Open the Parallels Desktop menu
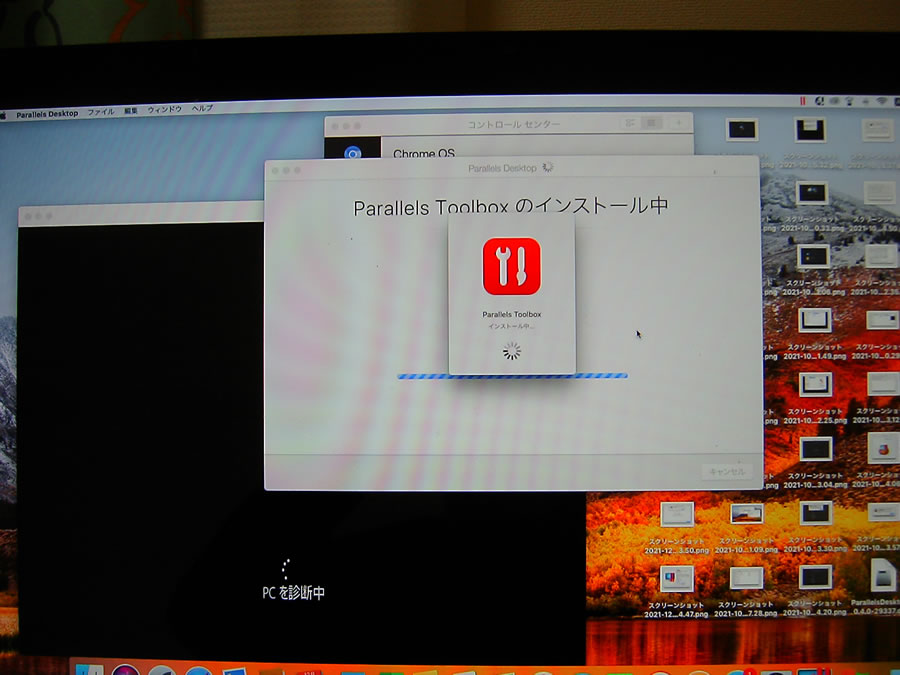This screenshot has height=675, width=900. [47, 114]
